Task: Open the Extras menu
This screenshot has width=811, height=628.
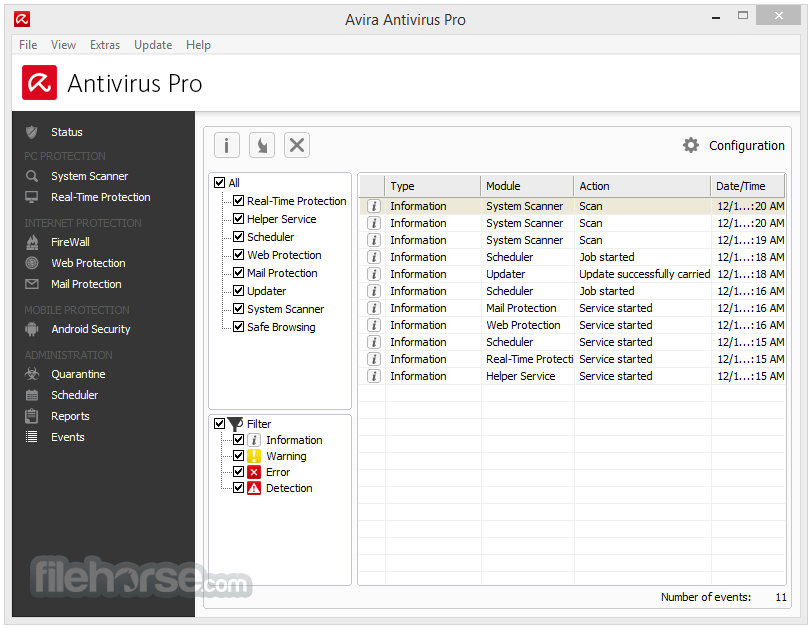Action: [105, 45]
